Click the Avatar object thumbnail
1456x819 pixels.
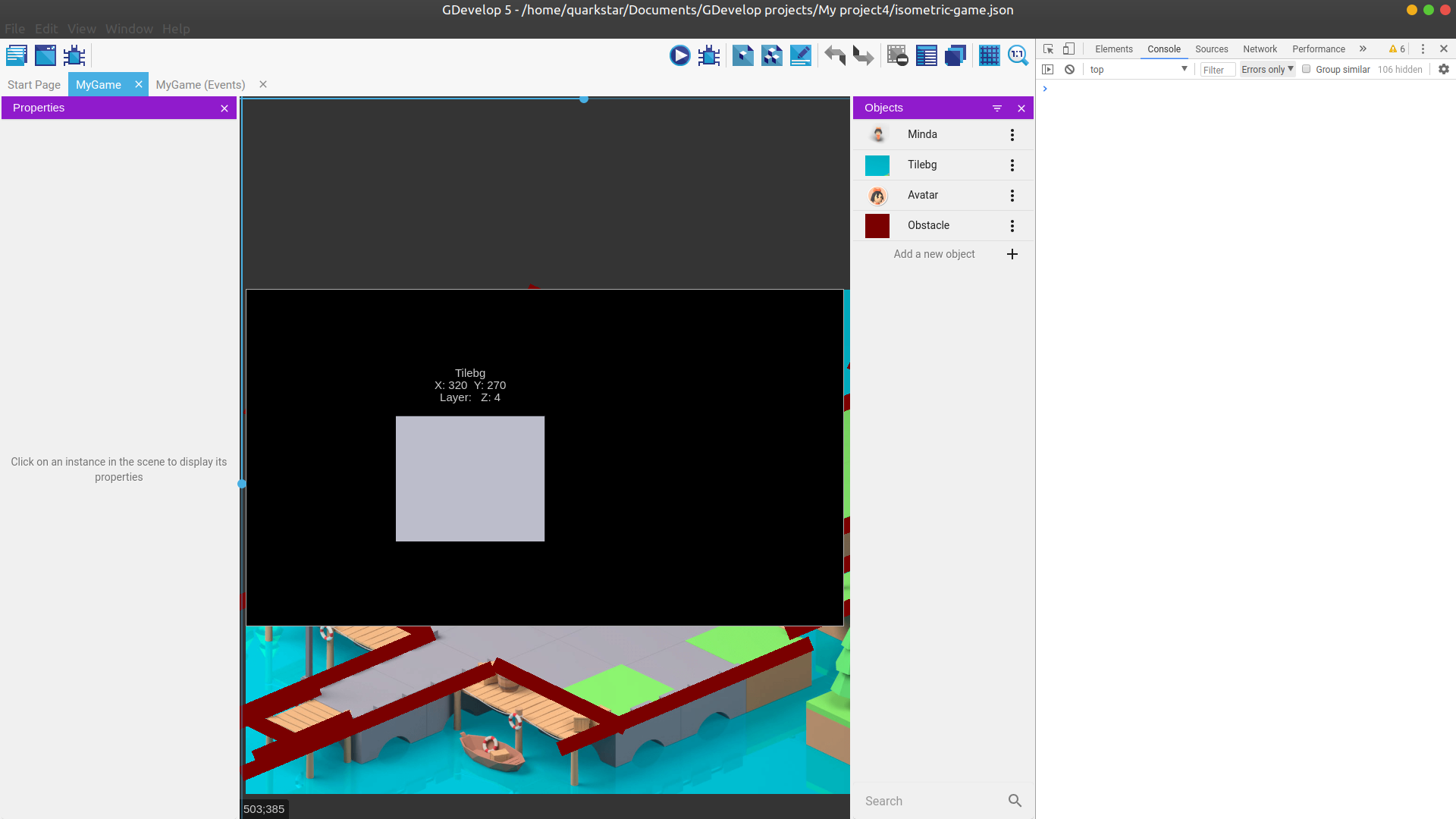(877, 196)
